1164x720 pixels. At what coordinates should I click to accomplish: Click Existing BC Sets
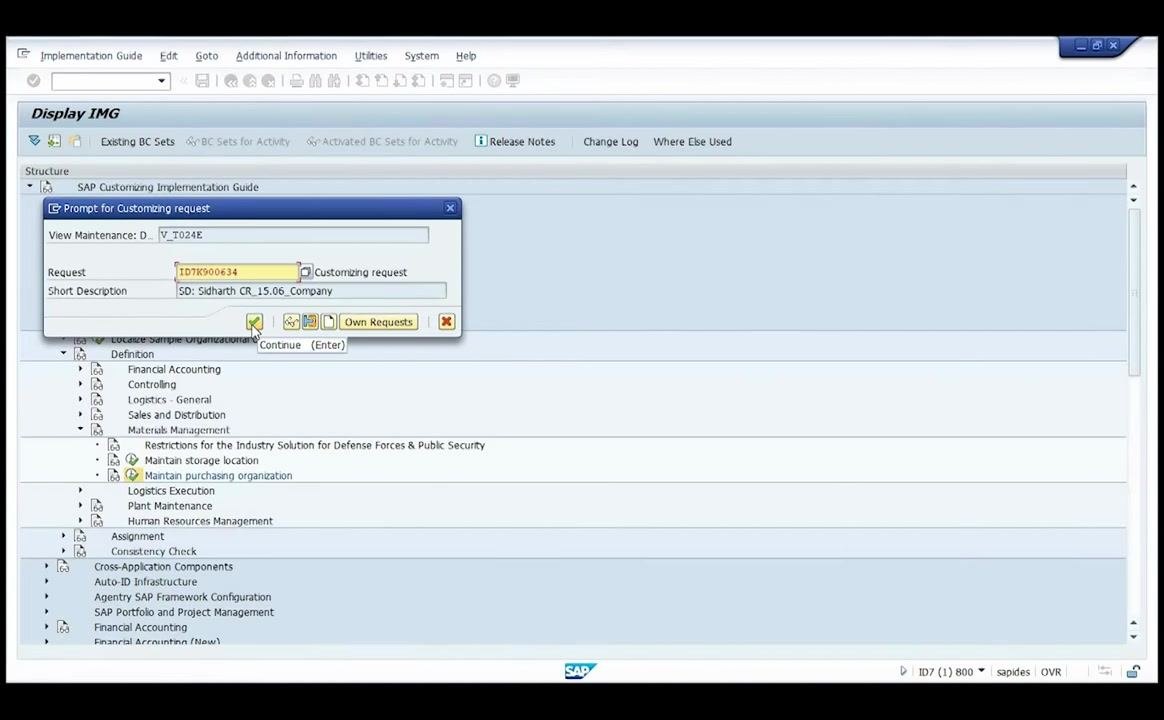click(x=137, y=142)
